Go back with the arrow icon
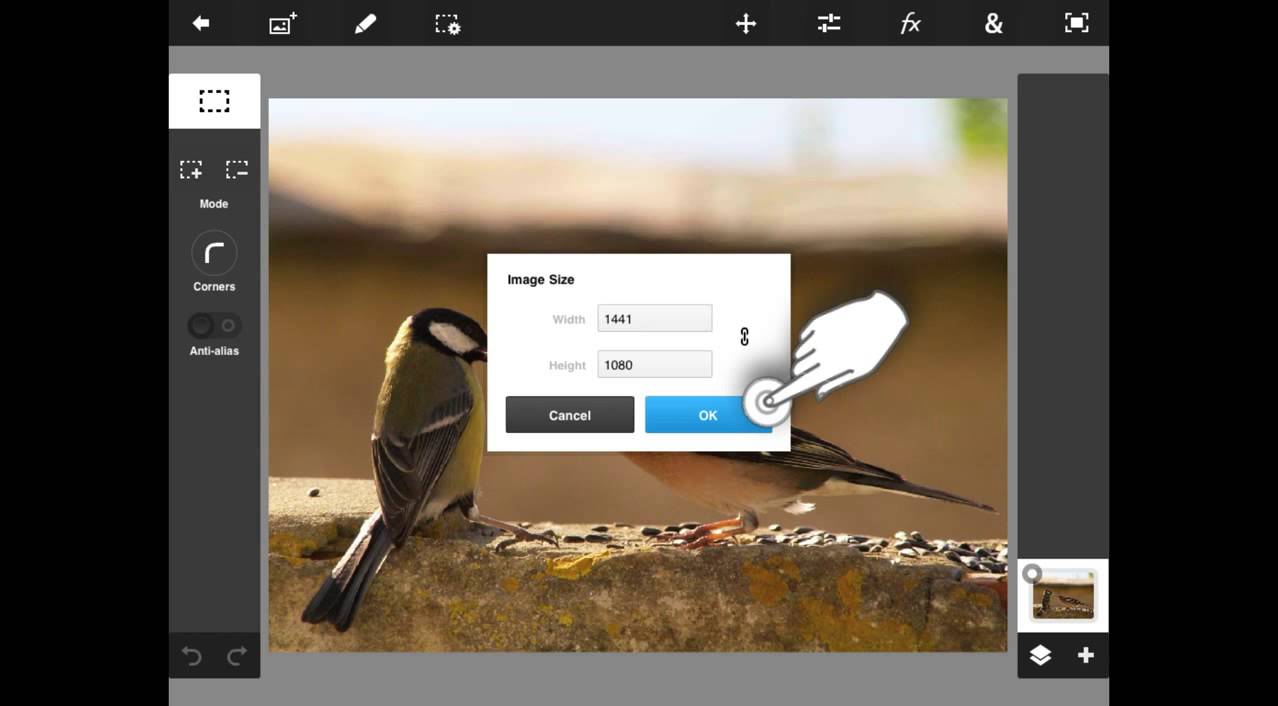Screen dimensions: 1278x706 [x=201, y=23]
